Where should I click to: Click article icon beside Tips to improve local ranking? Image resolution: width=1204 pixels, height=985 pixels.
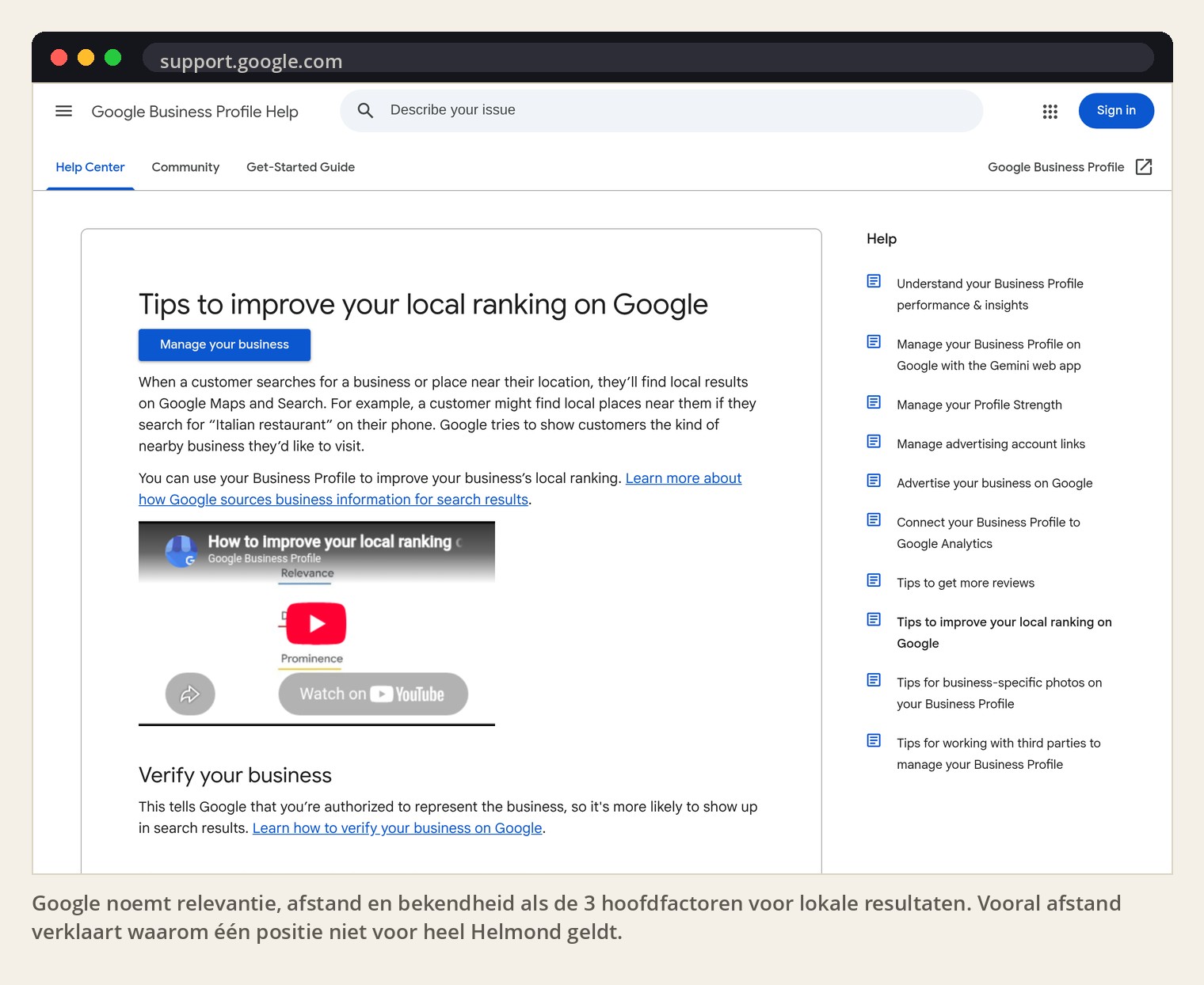[874, 619]
